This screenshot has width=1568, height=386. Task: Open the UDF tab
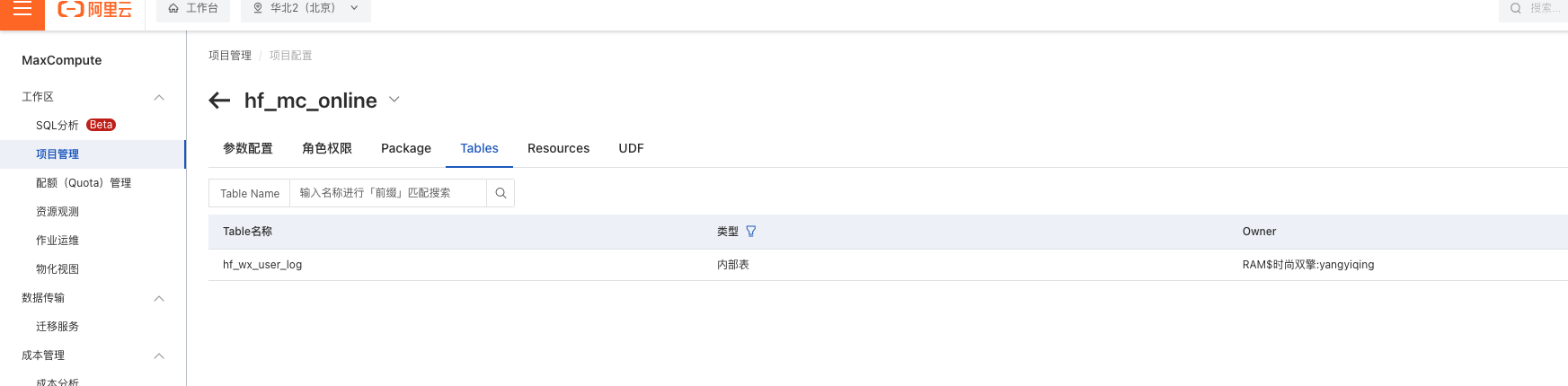(x=631, y=148)
